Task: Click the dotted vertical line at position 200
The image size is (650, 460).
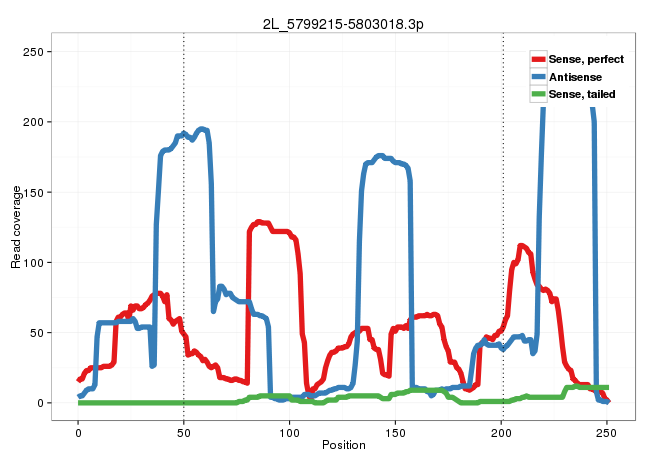Action: point(503,250)
